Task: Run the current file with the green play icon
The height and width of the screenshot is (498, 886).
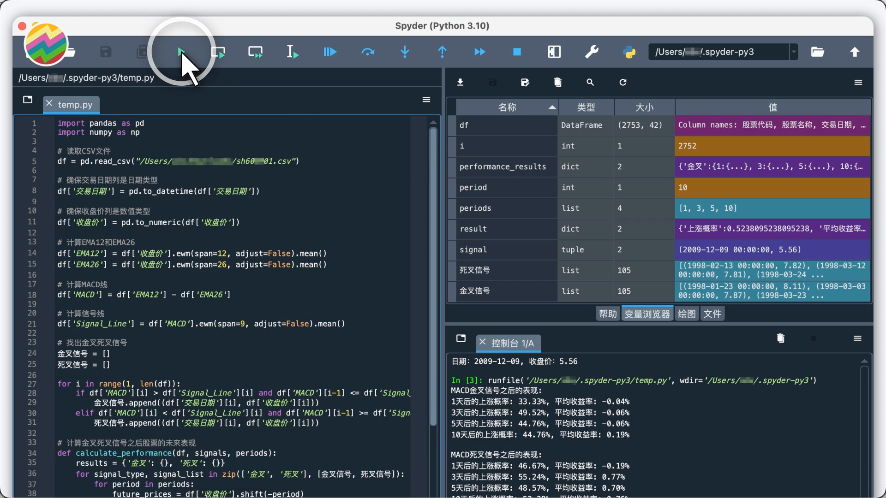Action: pos(181,52)
